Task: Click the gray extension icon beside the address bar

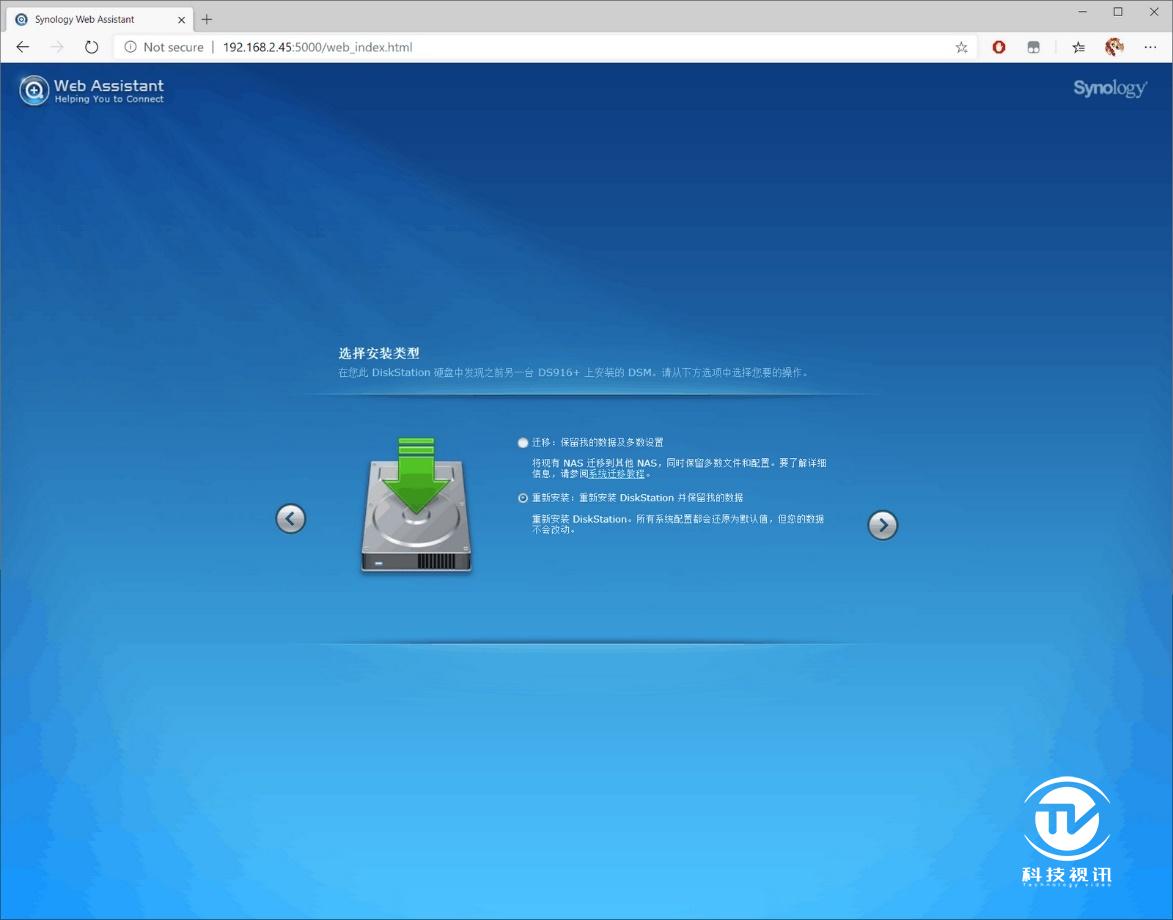Action: pos(1034,46)
